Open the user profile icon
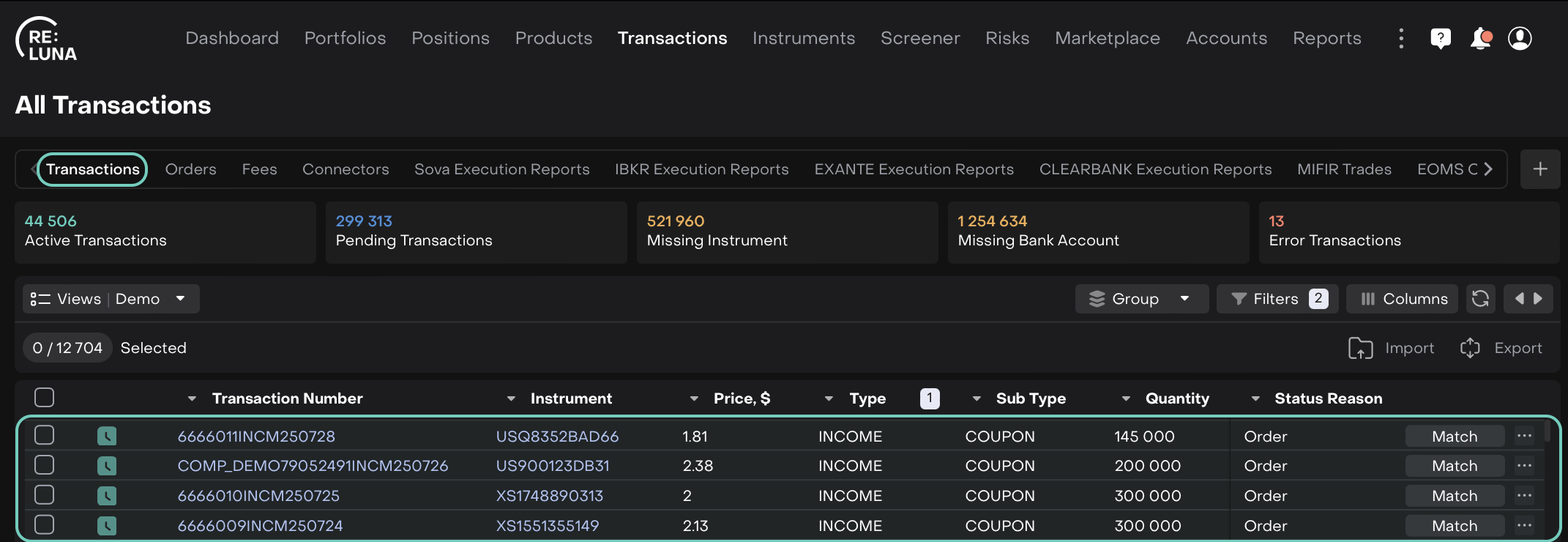 (x=1520, y=38)
